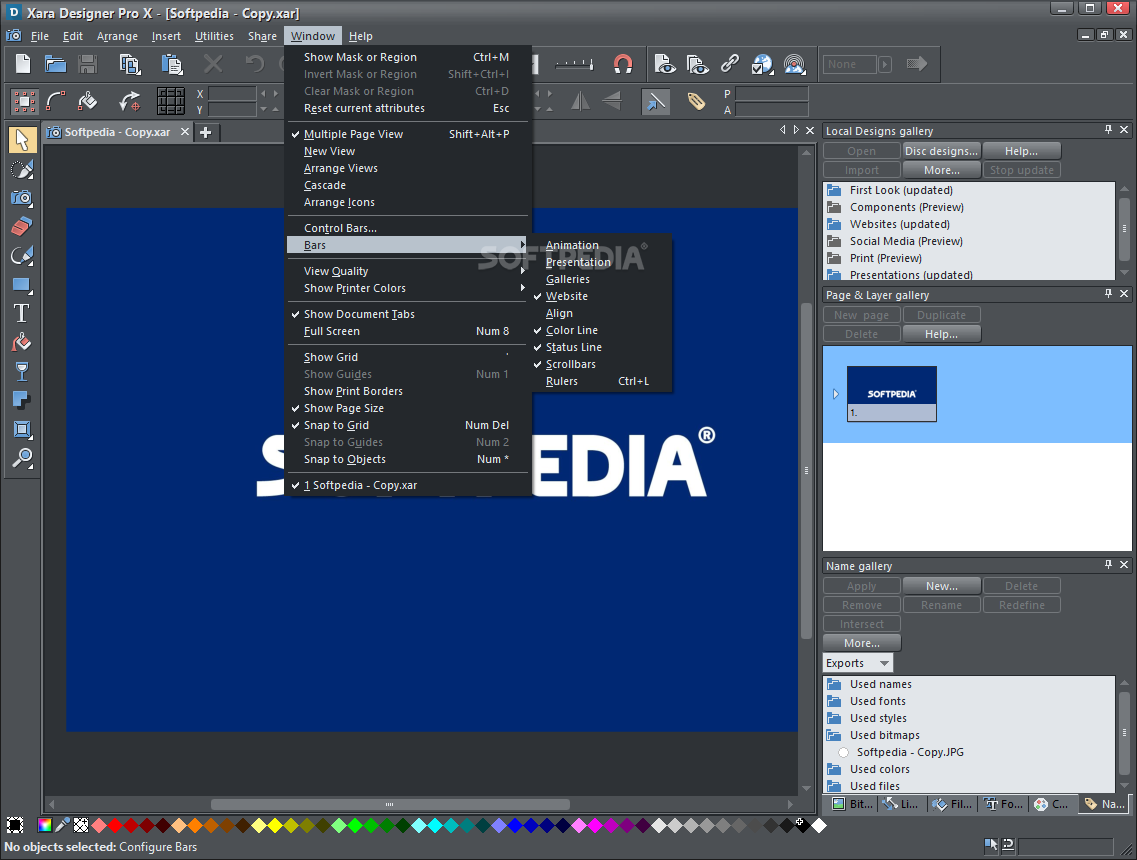Open the Utilities menu
This screenshot has width=1137, height=860.
215,36
